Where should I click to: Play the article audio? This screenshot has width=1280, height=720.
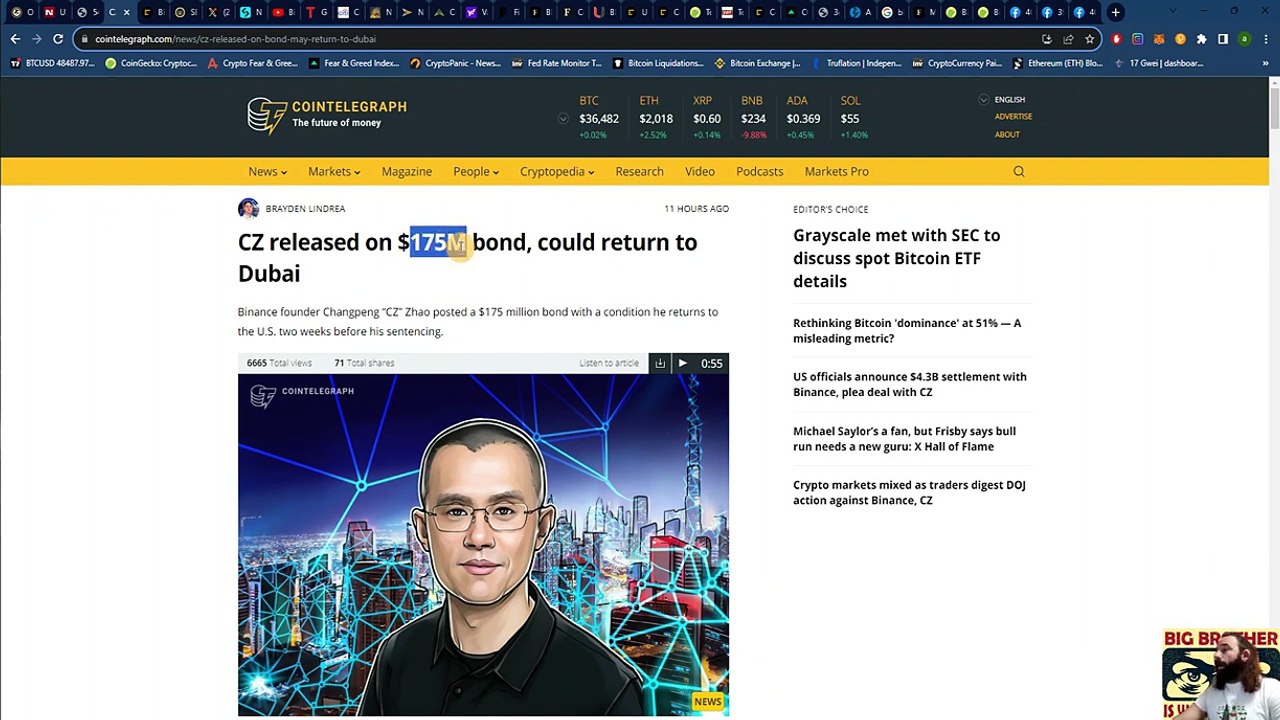point(682,363)
